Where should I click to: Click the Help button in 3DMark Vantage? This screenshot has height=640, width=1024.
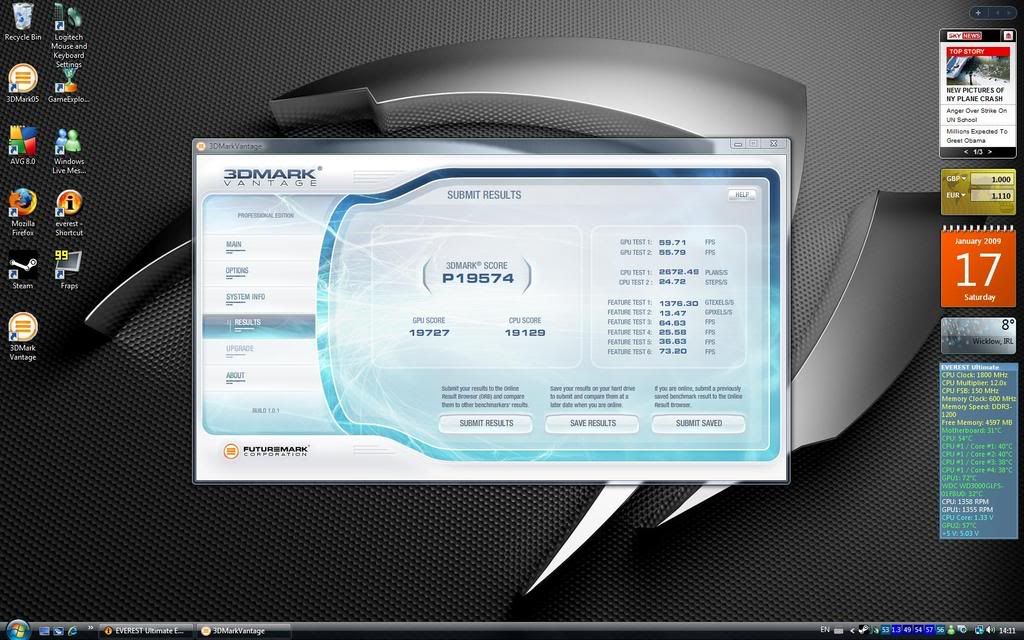click(x=742, y=195)
